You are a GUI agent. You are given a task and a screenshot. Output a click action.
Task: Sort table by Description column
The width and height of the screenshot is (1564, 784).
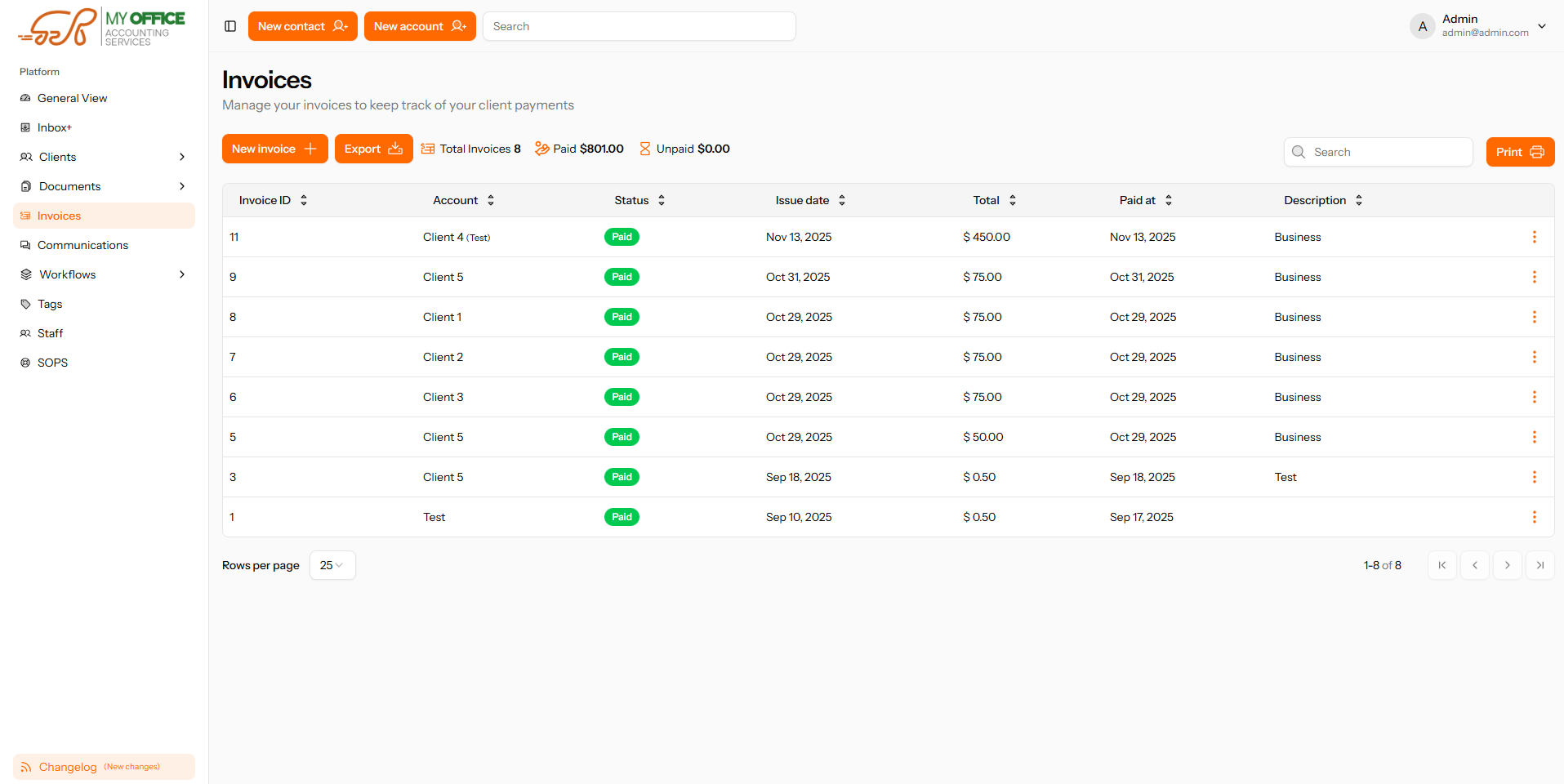(1323, 200)
